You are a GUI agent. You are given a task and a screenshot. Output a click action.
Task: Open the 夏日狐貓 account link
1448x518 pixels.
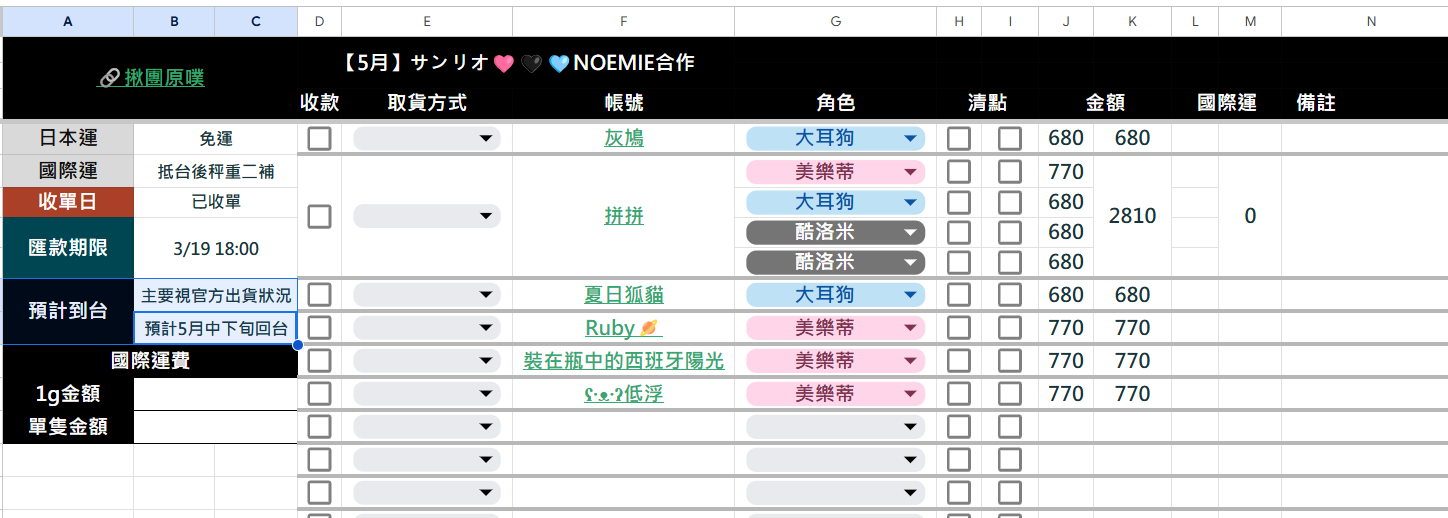pyautogui.click(x=624, y=295)
